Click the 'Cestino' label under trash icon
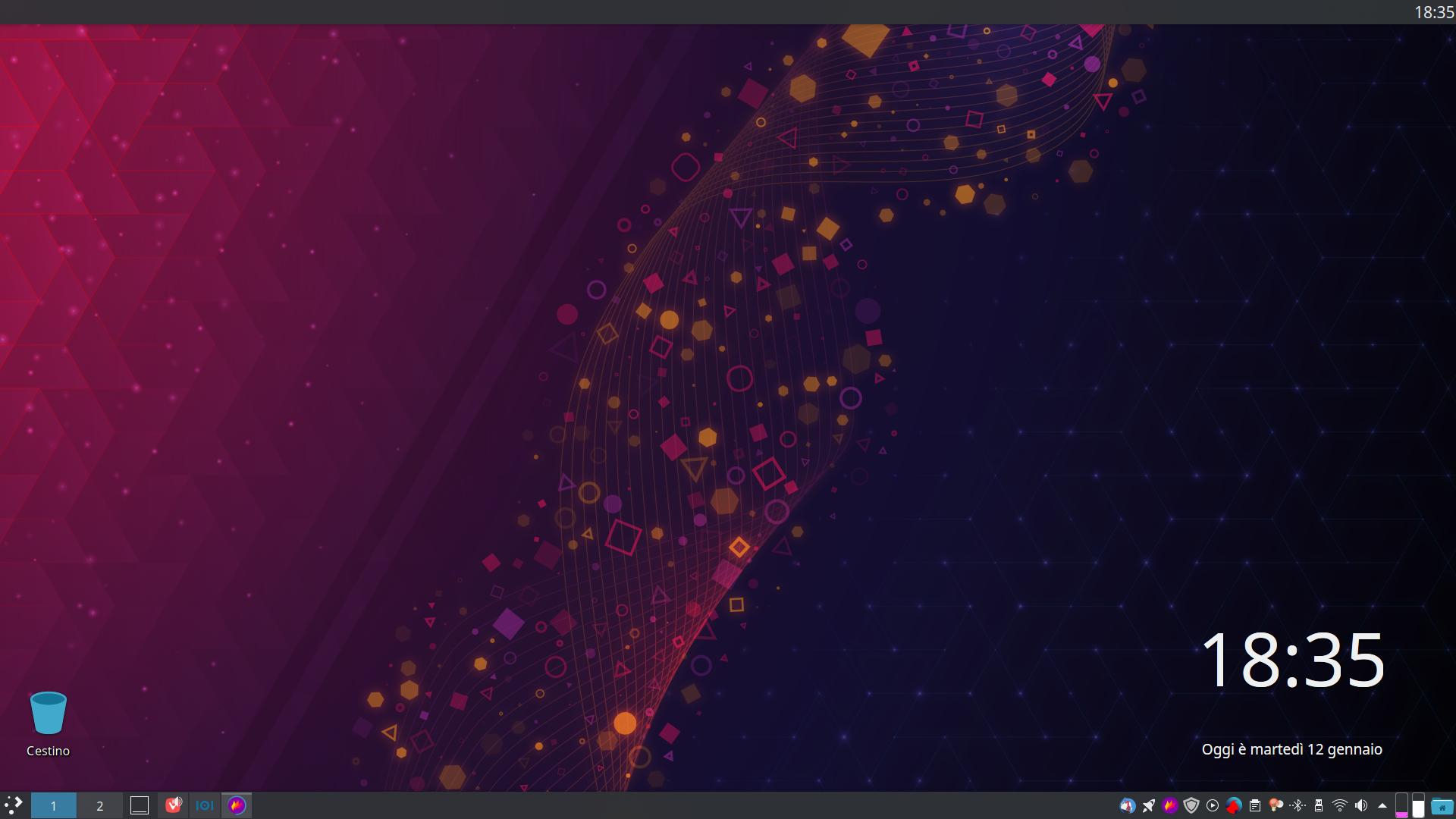The height and width of the screenshot is (819, 1456). (49, 751)
